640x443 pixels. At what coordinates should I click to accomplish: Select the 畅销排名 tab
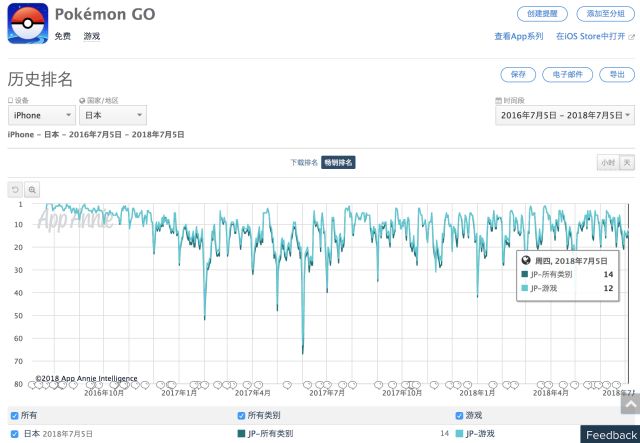pyautogui.click(x=338, y=162)
